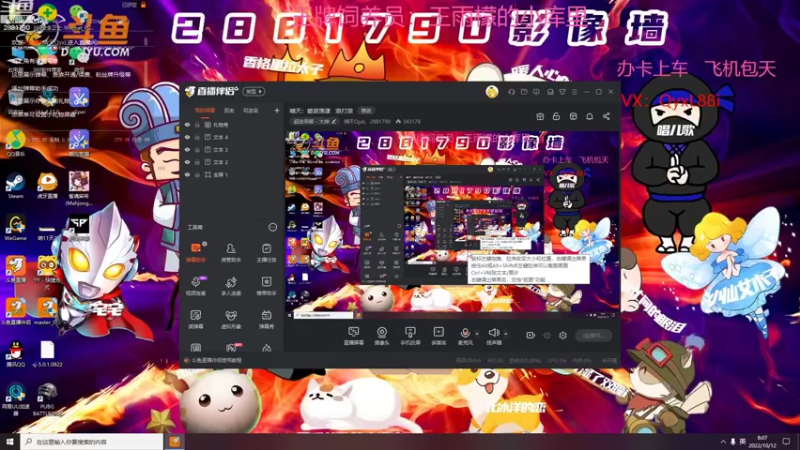Open the Steam desktop icon

click(15, 185)
